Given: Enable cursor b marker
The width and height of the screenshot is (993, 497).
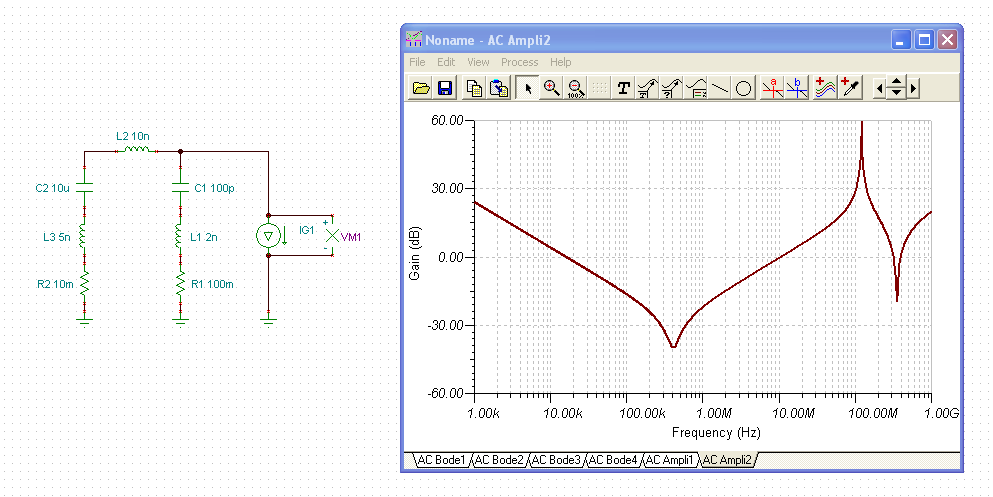Looking at the screenshot, I should coord(797,88).
